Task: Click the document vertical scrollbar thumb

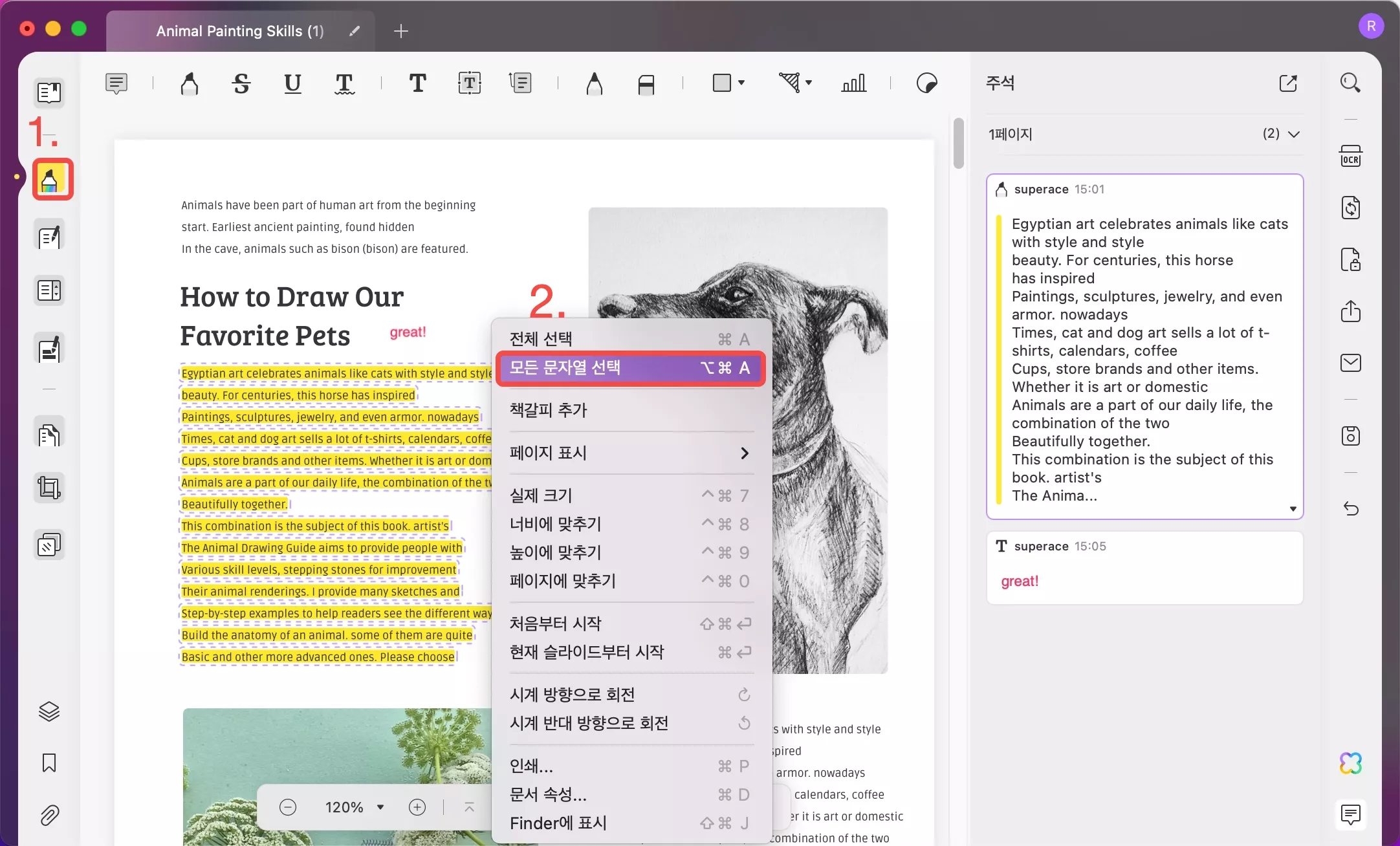Action: tap(958, 143)
